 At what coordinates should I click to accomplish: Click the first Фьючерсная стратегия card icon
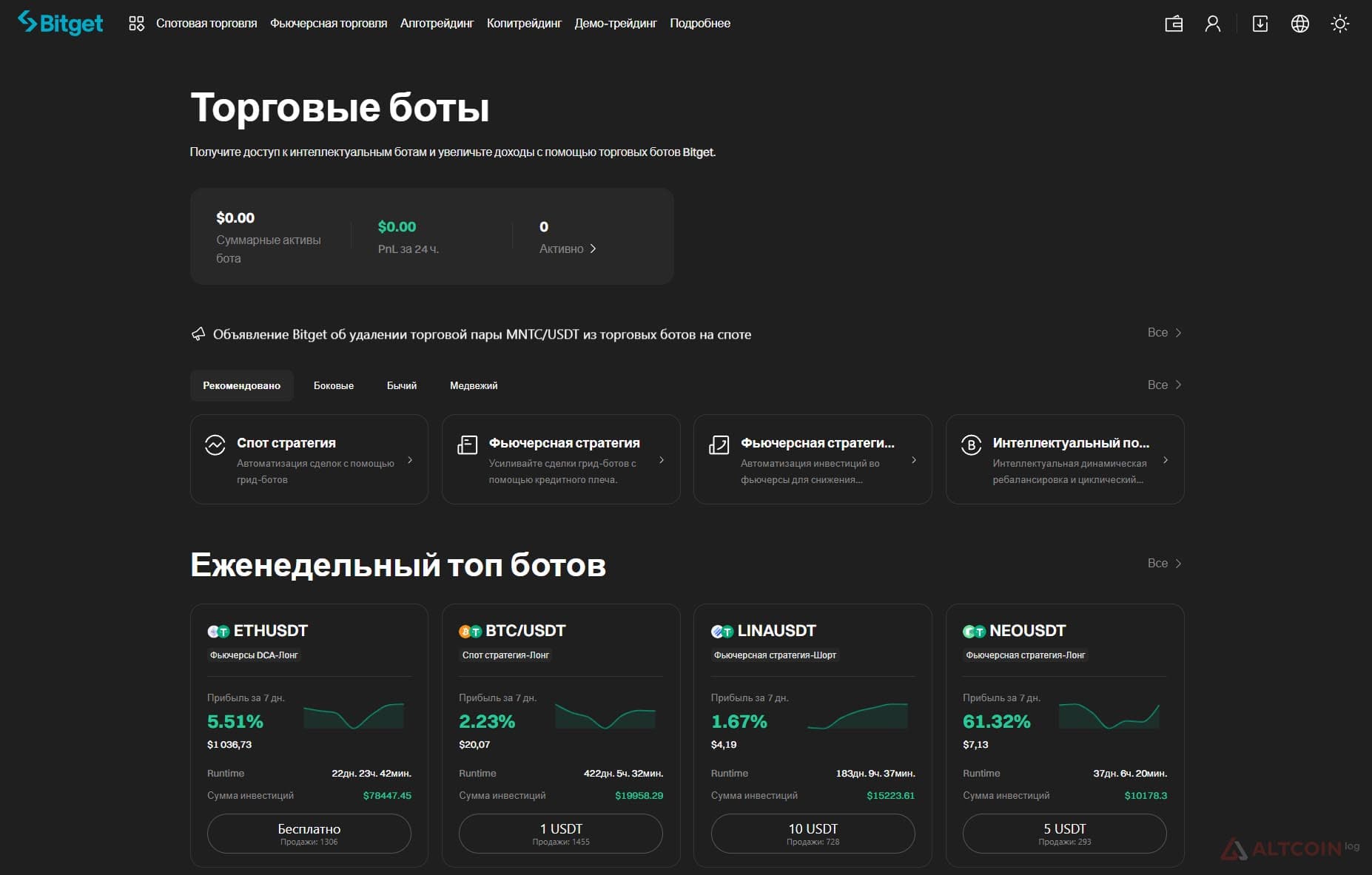pos(467,445)
